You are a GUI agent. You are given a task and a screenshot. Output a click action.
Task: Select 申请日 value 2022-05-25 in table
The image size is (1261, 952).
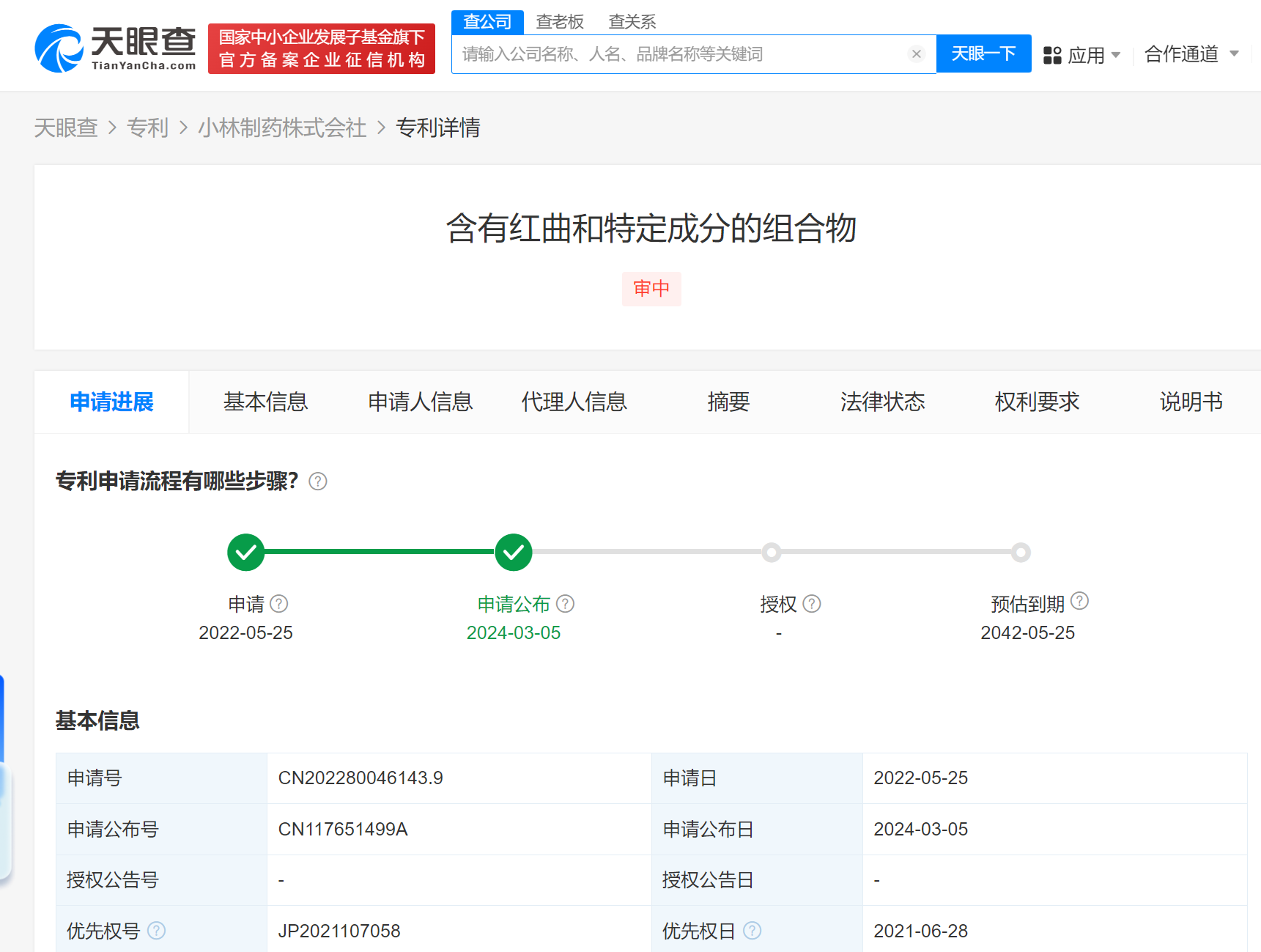click(921, 778)
